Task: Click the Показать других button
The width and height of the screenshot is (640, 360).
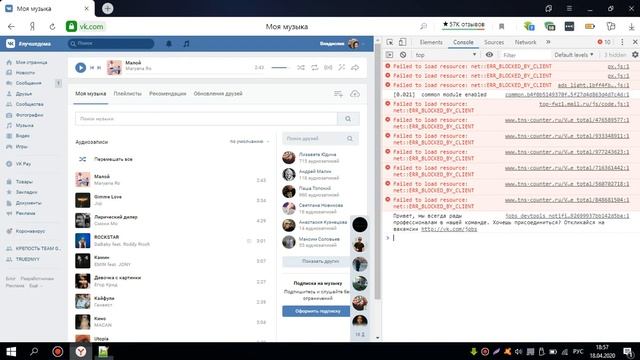Action: [316, 261]
